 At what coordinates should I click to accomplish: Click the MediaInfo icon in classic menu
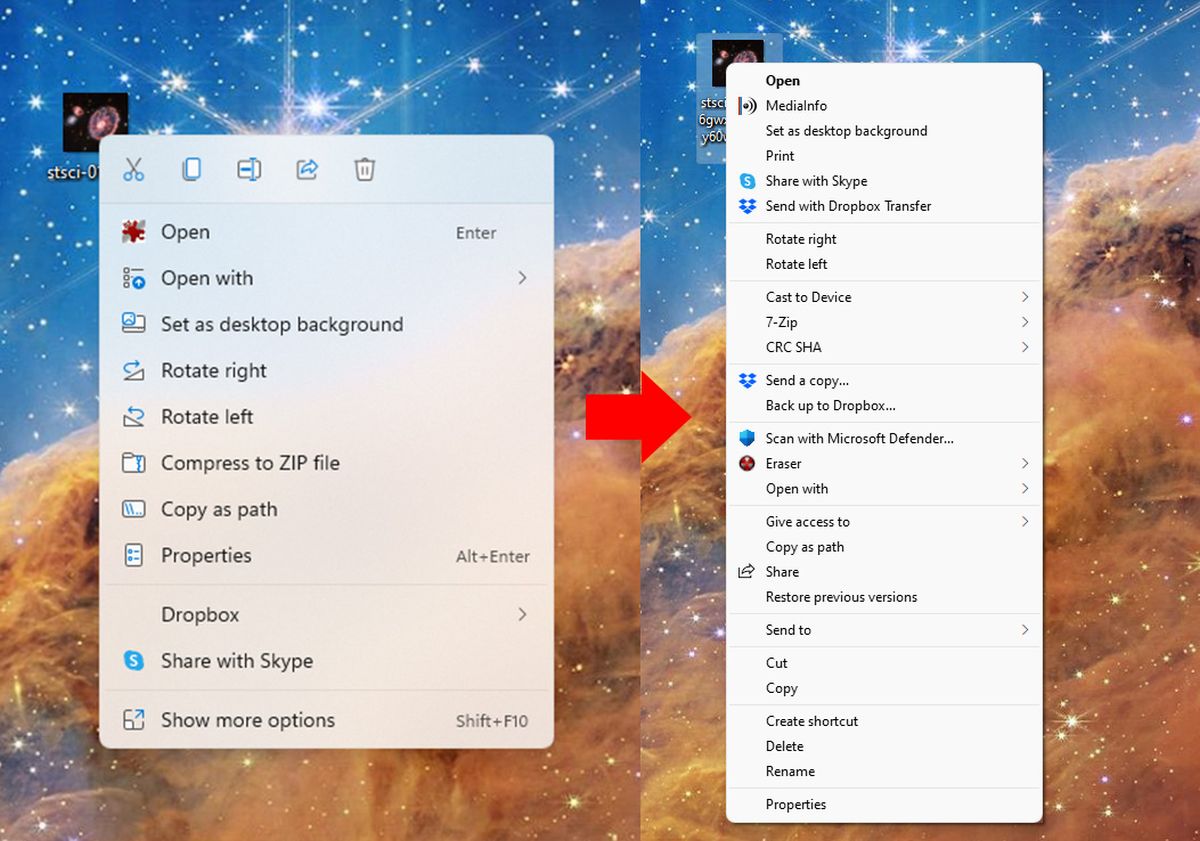747,106
